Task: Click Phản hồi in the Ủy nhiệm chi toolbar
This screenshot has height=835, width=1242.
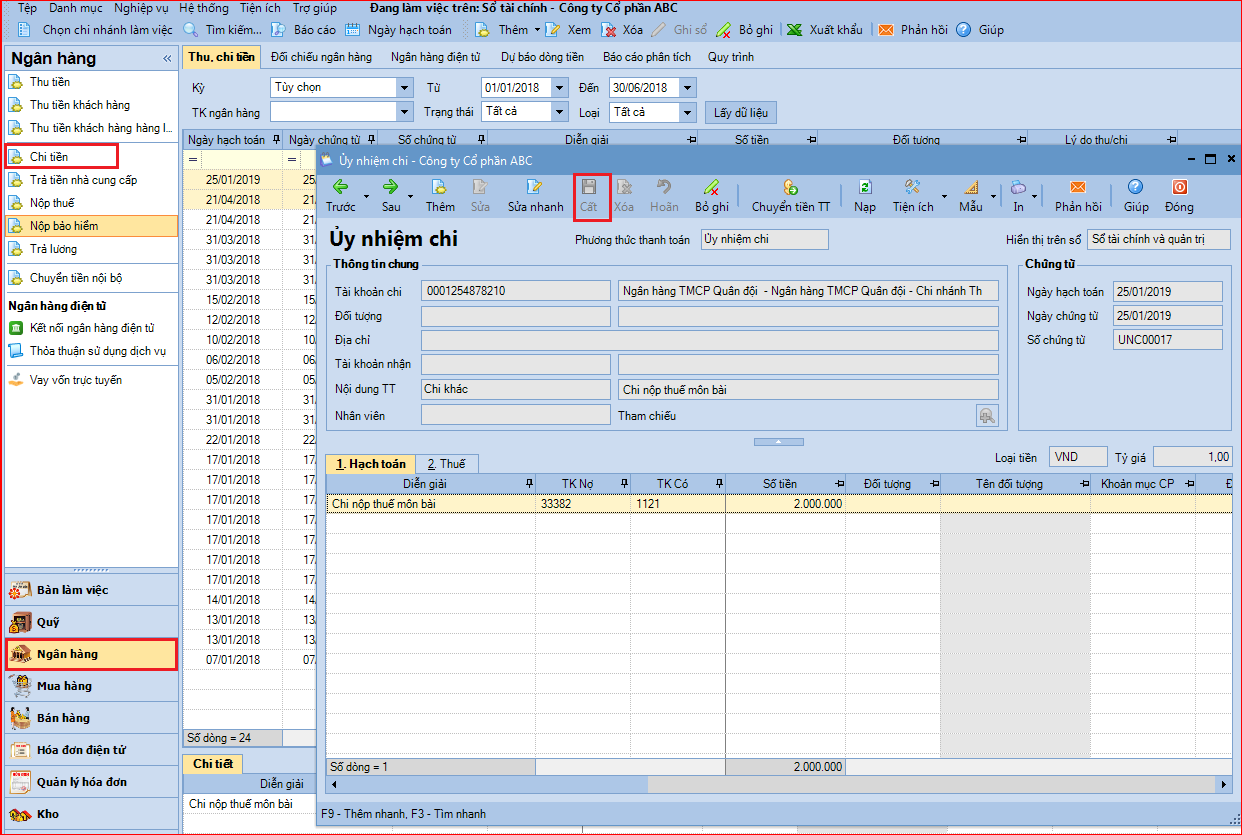Action: coord(1078,195)
